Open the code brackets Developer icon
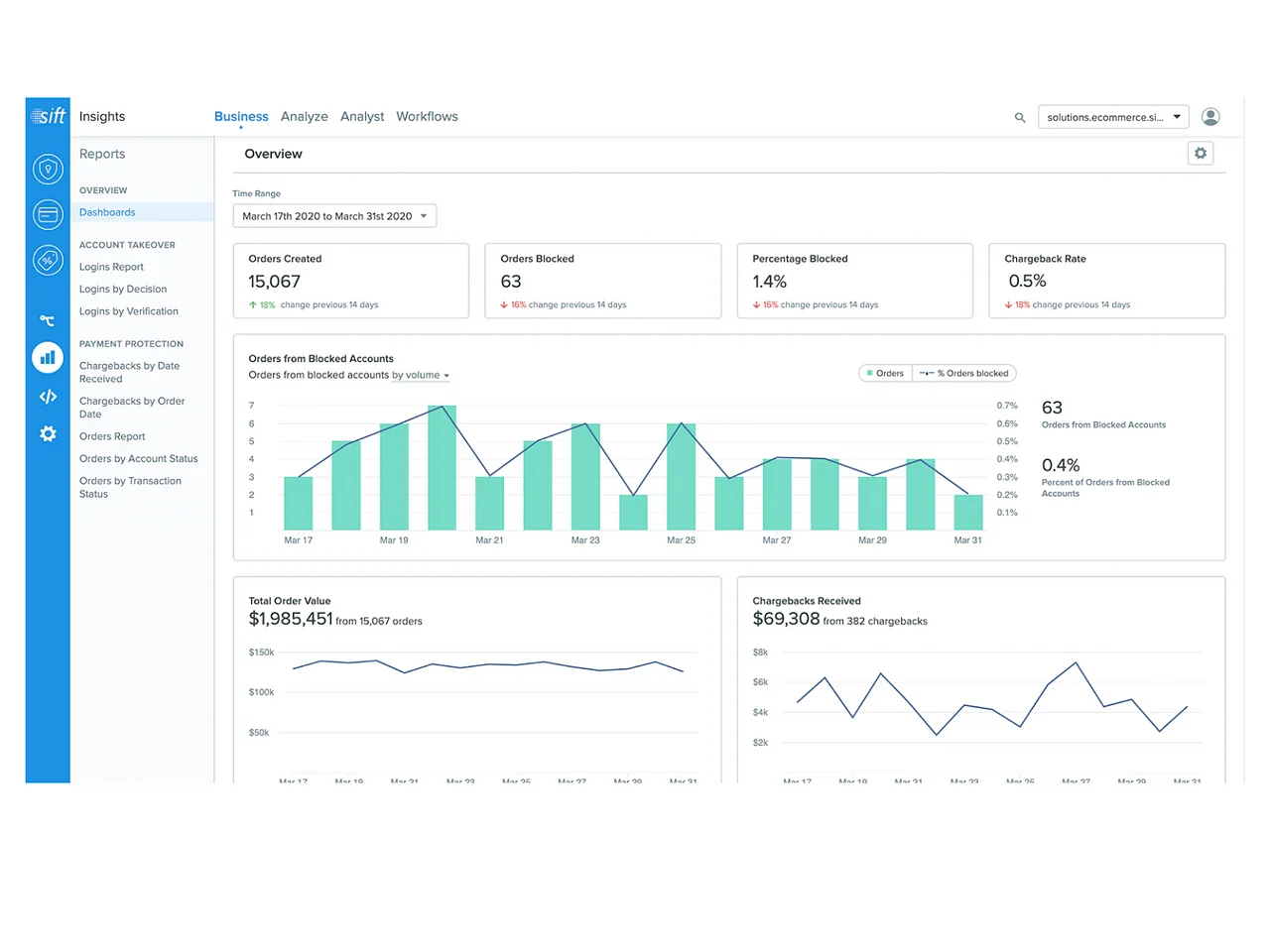This screenshot has width=1270, height=952. coord(48,397)
